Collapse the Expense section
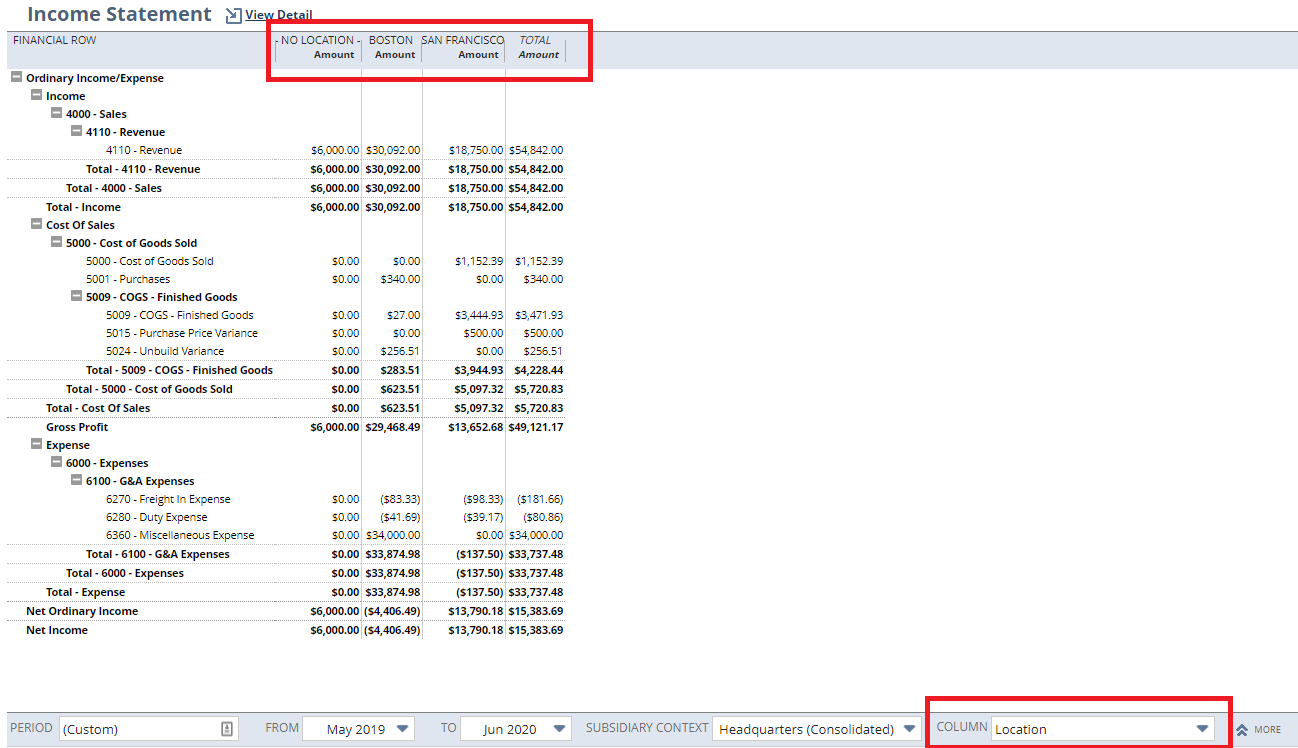 click(36, 444)
